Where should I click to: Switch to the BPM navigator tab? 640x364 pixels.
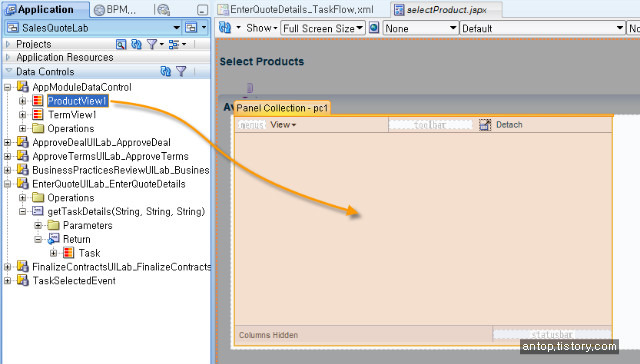click(x=115, y=10)
